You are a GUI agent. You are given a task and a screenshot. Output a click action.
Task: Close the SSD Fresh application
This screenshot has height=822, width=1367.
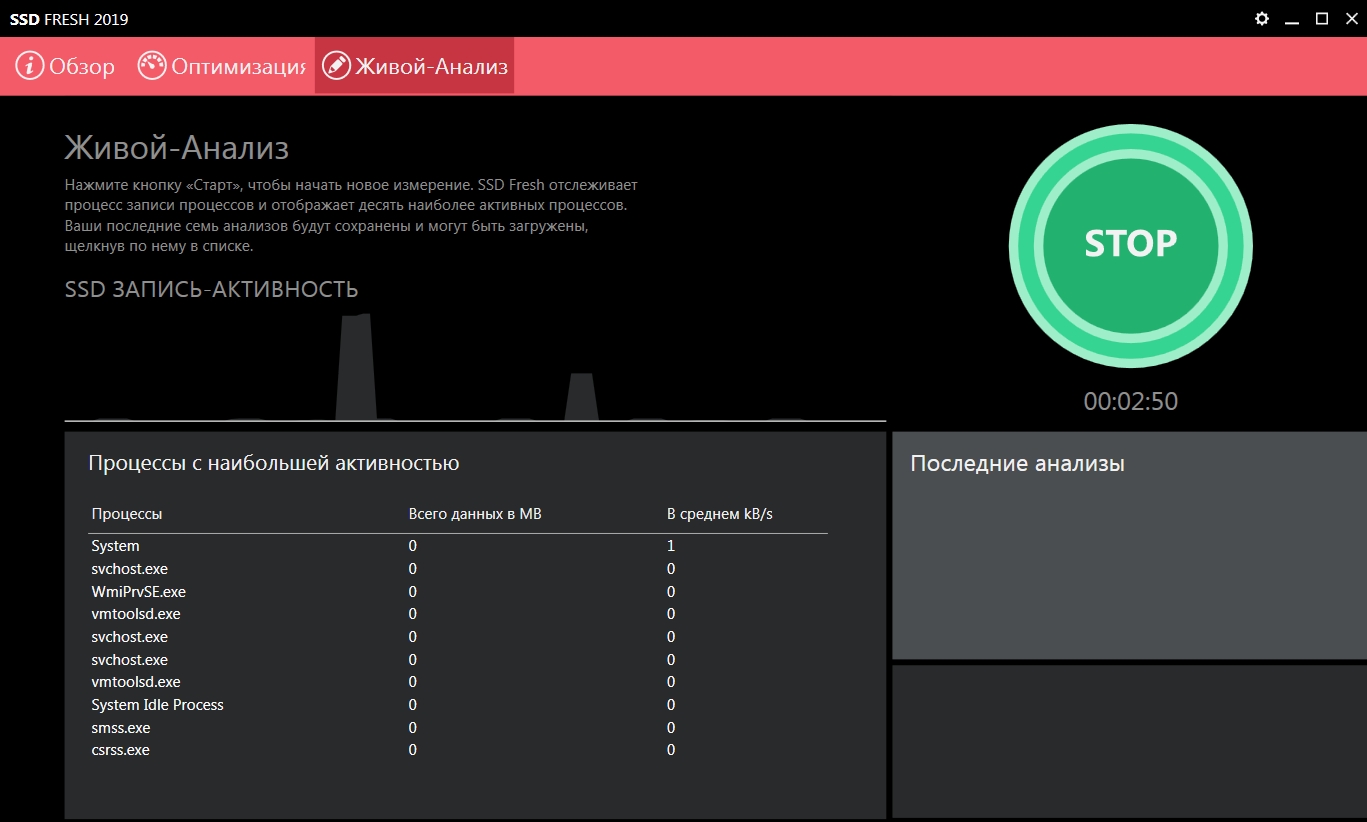1349,19
